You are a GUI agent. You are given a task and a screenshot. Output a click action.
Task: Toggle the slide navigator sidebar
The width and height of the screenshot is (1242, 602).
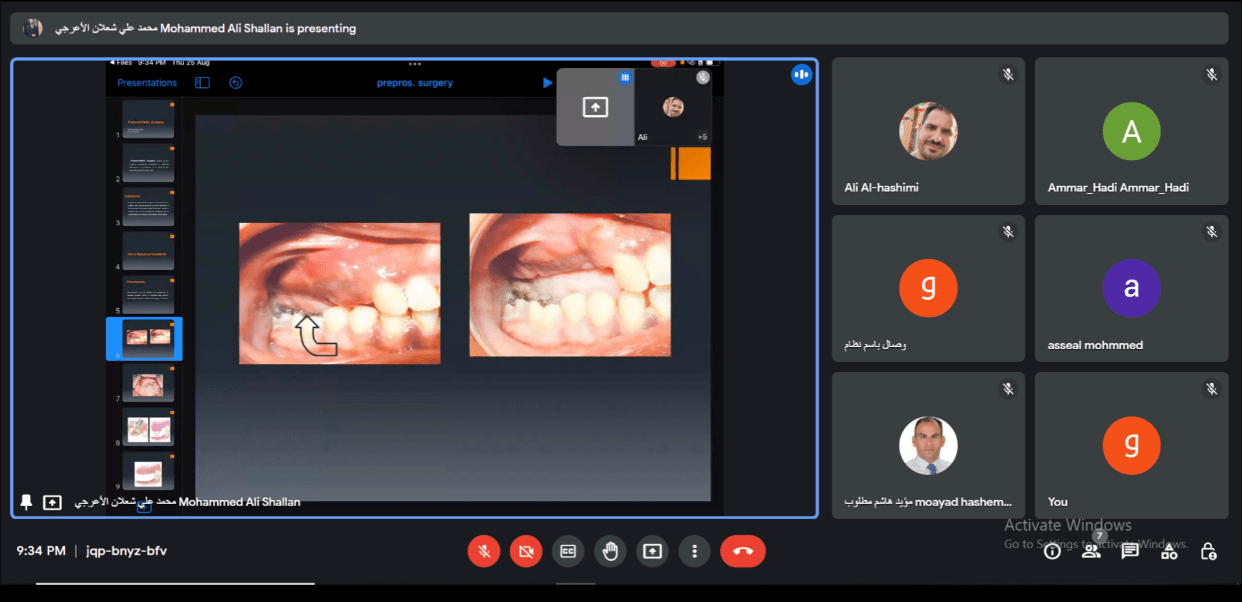[x=201, y=83]
